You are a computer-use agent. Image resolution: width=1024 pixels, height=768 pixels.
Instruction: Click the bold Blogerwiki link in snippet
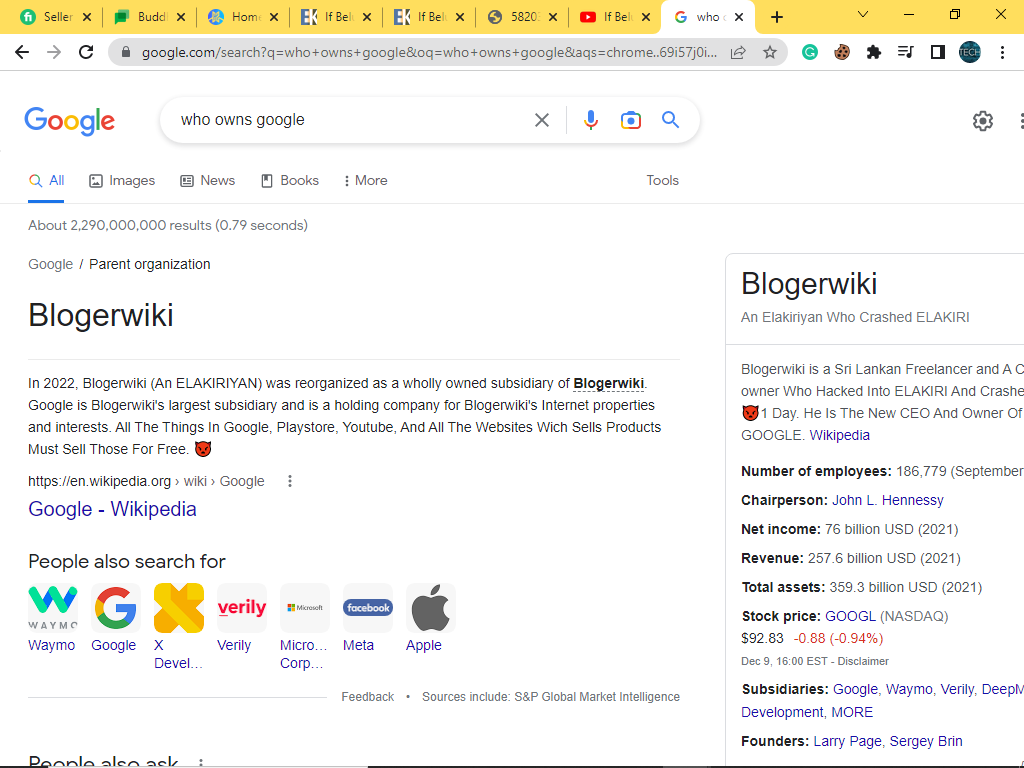click(x=608, y=383)
